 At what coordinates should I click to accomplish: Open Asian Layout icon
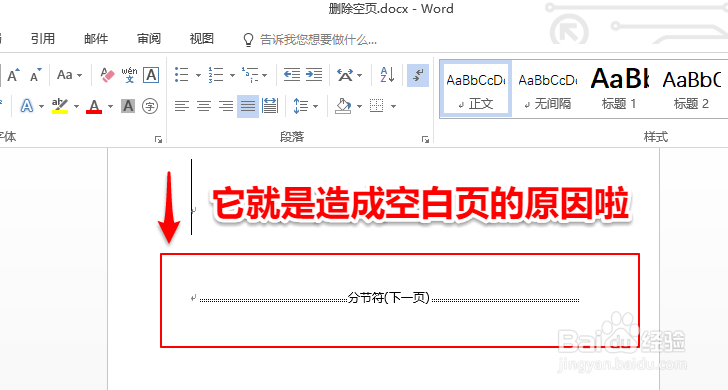pyautogui.click(x=345, y=75)
